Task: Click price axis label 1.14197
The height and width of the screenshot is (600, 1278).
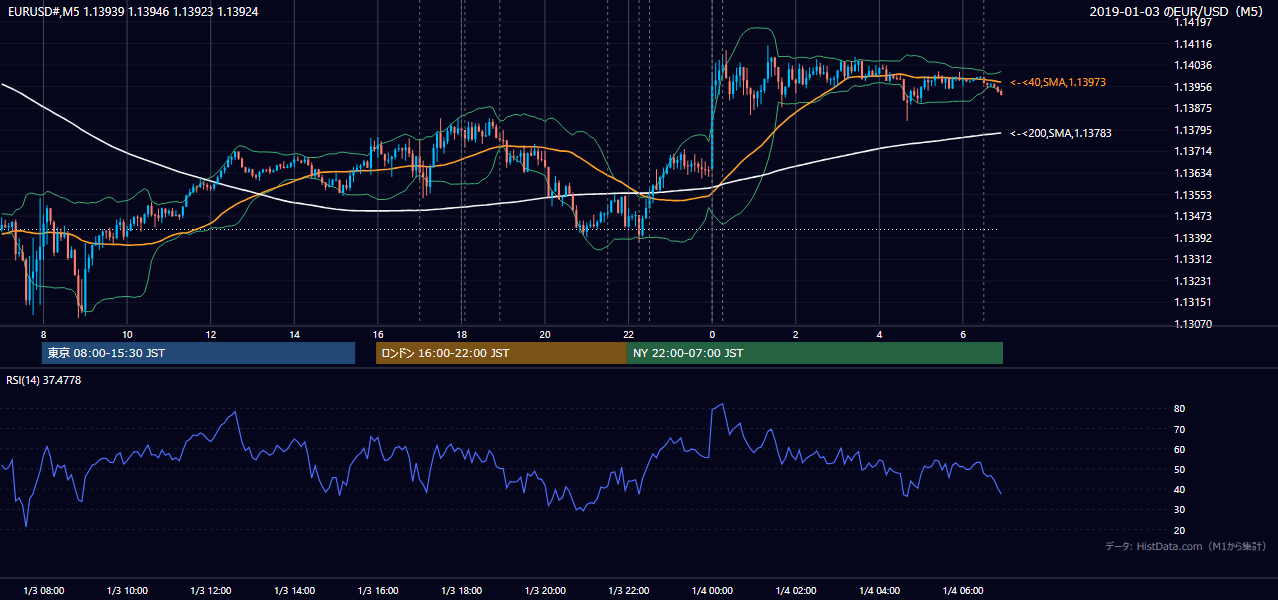Action: click(x=1192, y=22)
